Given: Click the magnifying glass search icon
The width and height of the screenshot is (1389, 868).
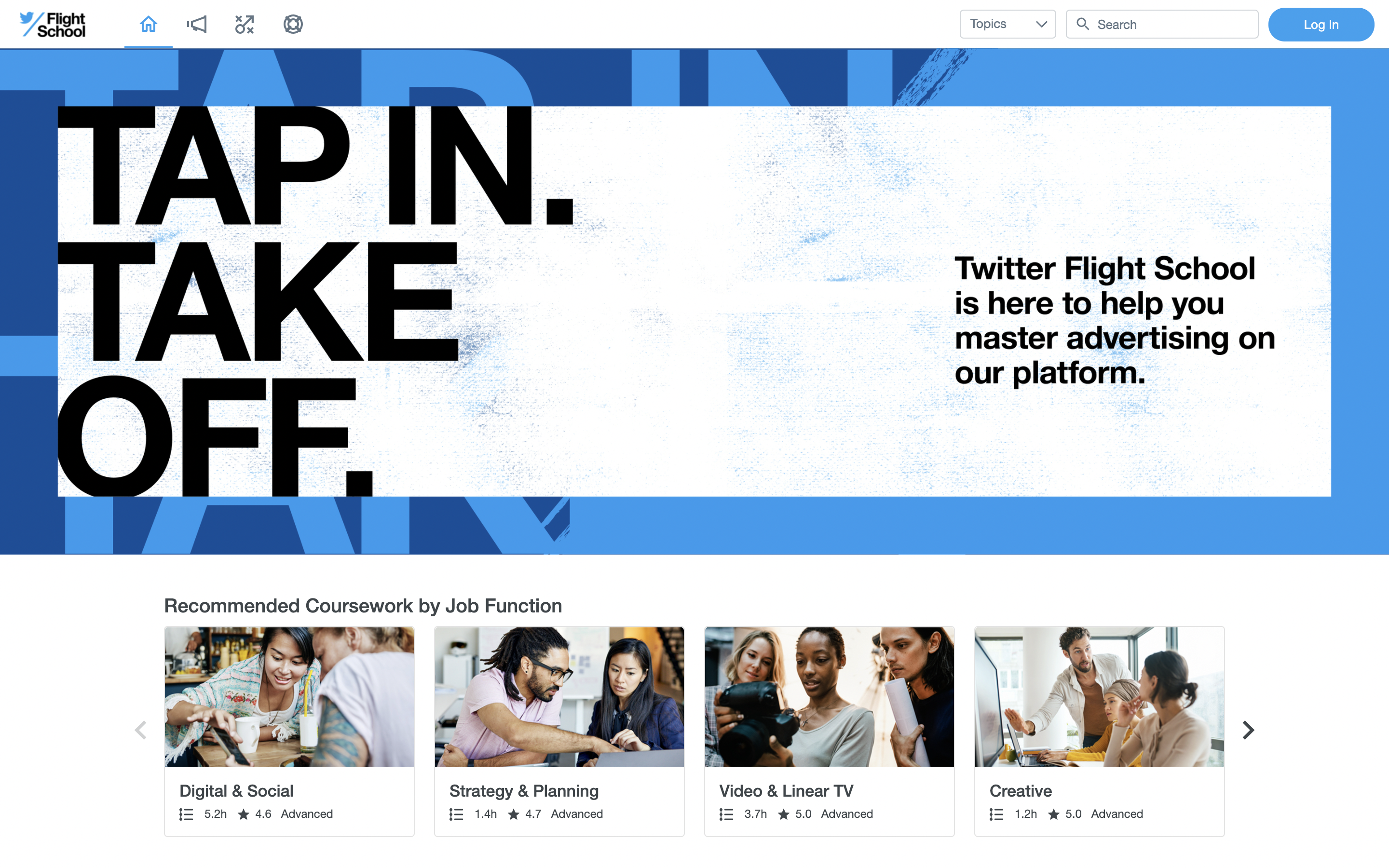Looking at the screenshot, I should [x=1082, y=24].
